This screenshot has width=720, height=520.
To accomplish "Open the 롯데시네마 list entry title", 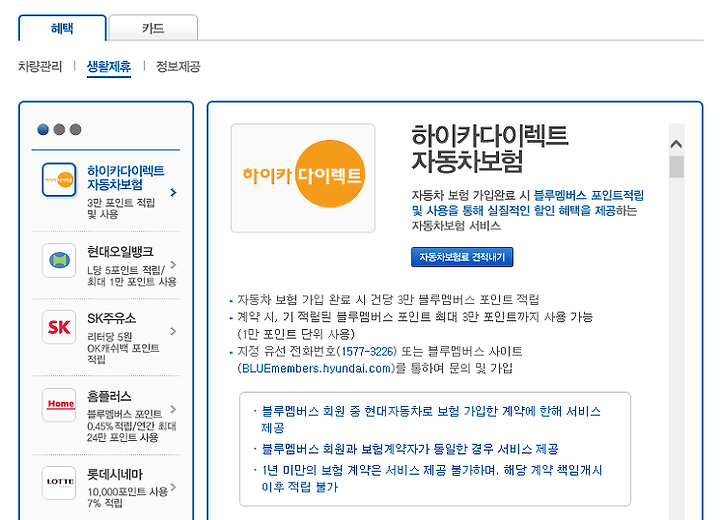I will pyautogui.click(x=115, y=474).
